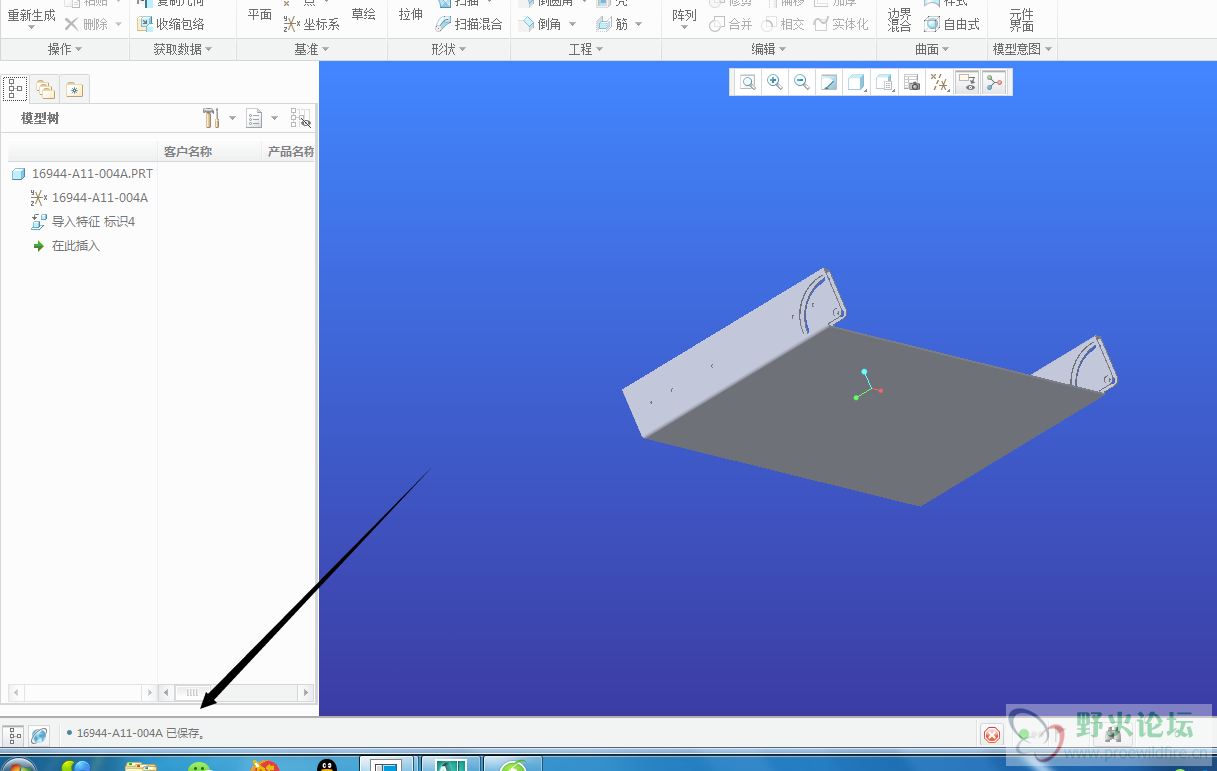The width and height of the screenshot is (1217, 771).
Task: Expand the 操作 group dropdown
Action: click(x=65, y=49)
